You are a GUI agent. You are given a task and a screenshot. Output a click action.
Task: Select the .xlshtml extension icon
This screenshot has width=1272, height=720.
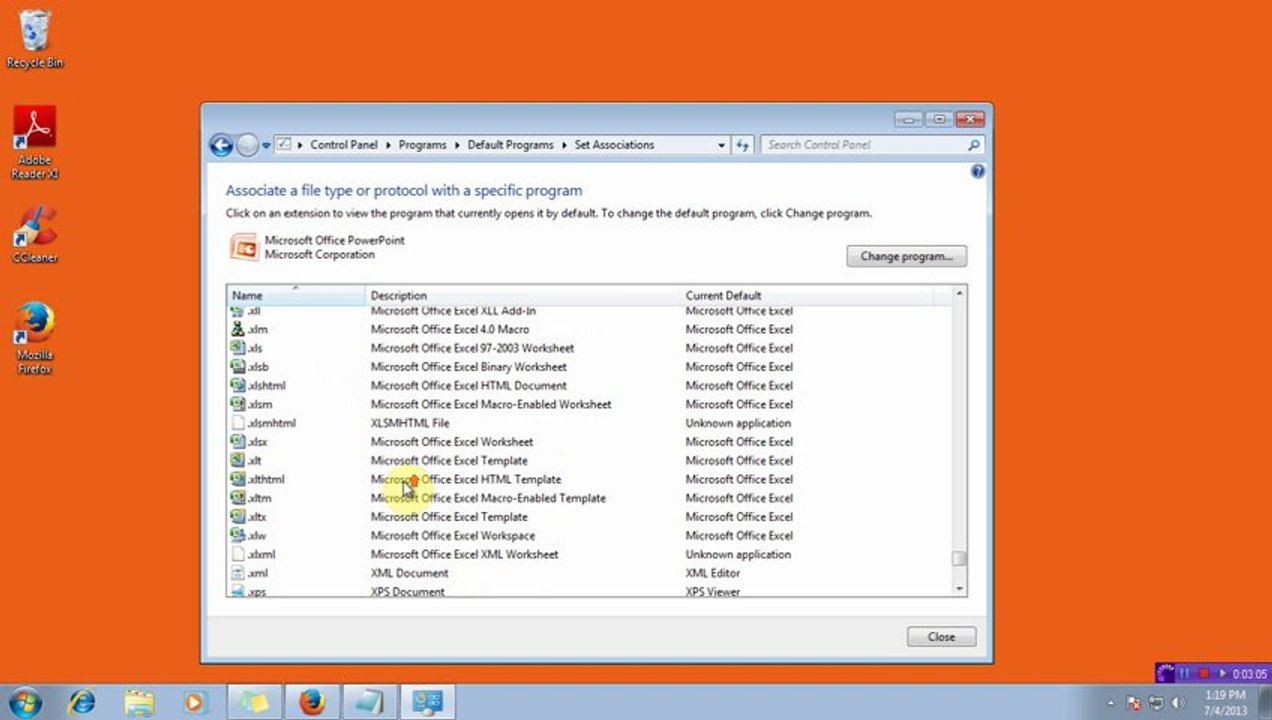pyautogui.click(x=237, y=385)
